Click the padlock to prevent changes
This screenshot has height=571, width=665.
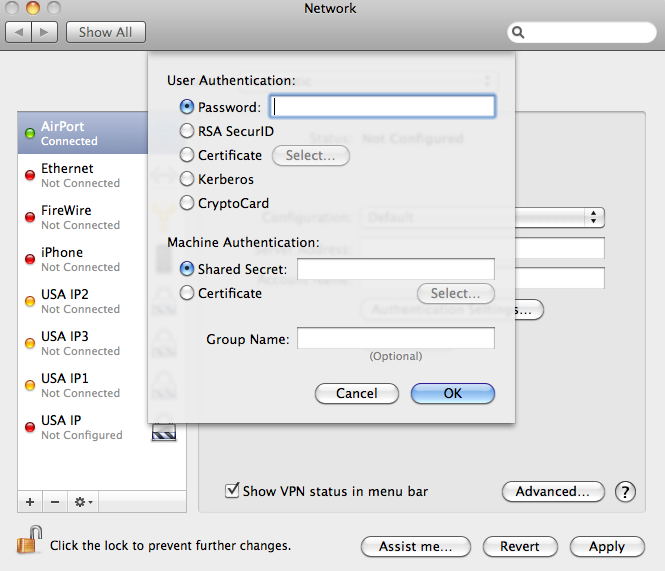[x=29, y=540]
